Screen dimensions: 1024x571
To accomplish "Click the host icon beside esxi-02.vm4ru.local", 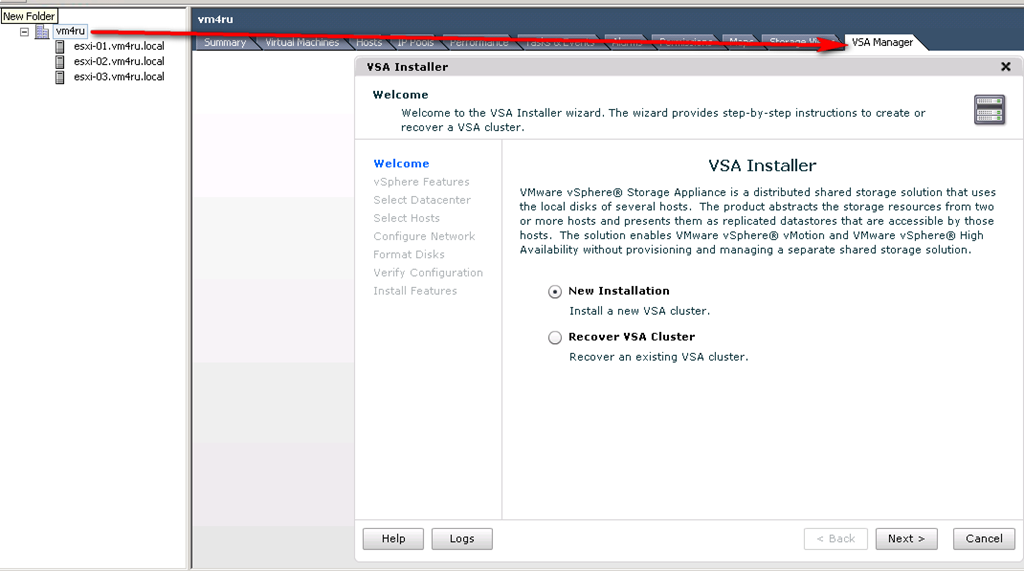I will point(59,62).
